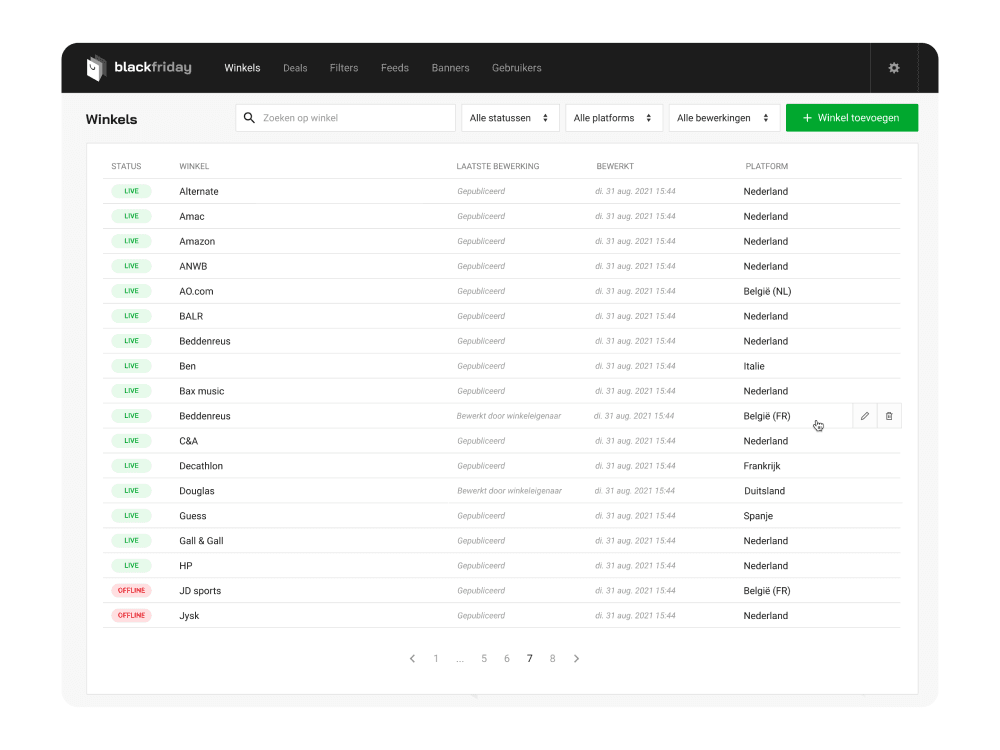Viewport: 1000px width, 750px height.
Task: Select current page 7
Action: pyautogui.click(x=530, y=659)
